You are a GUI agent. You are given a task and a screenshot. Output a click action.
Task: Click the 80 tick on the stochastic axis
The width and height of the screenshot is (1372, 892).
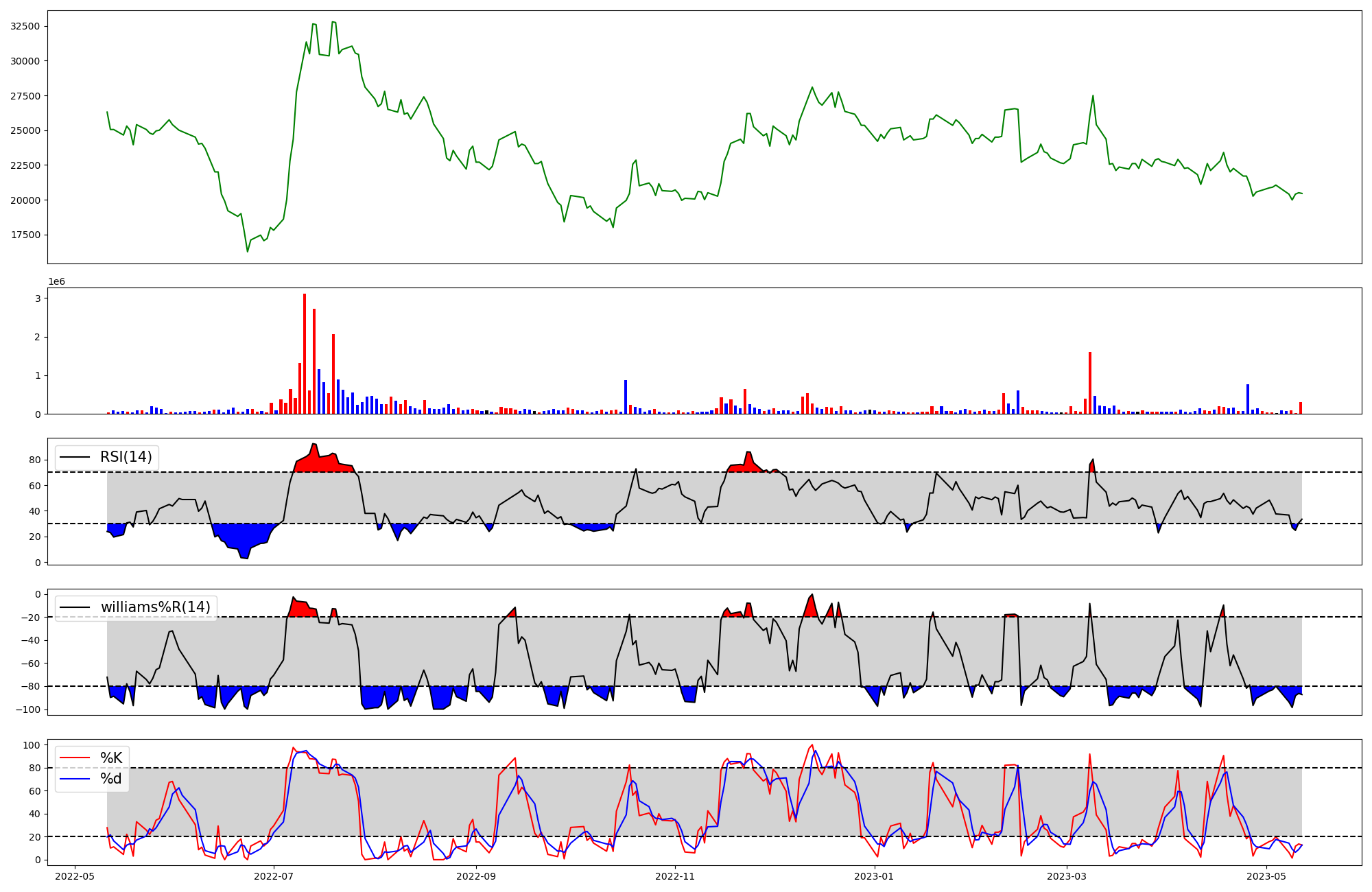[x=35, y=768]
